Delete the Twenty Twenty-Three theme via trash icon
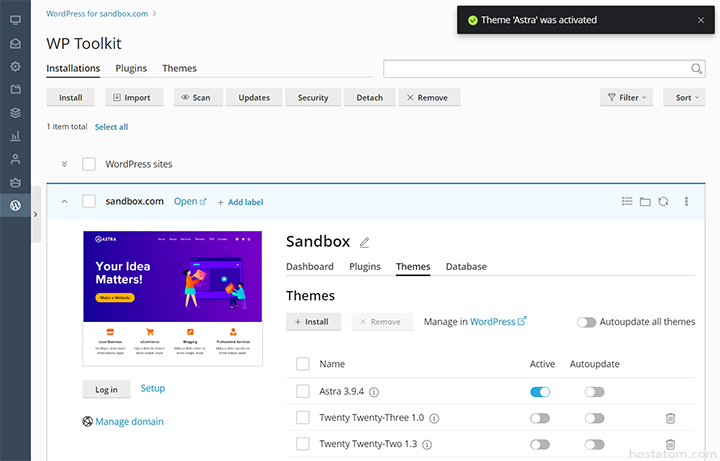Viewport: 720px width, 461px height. pos(670,418)
